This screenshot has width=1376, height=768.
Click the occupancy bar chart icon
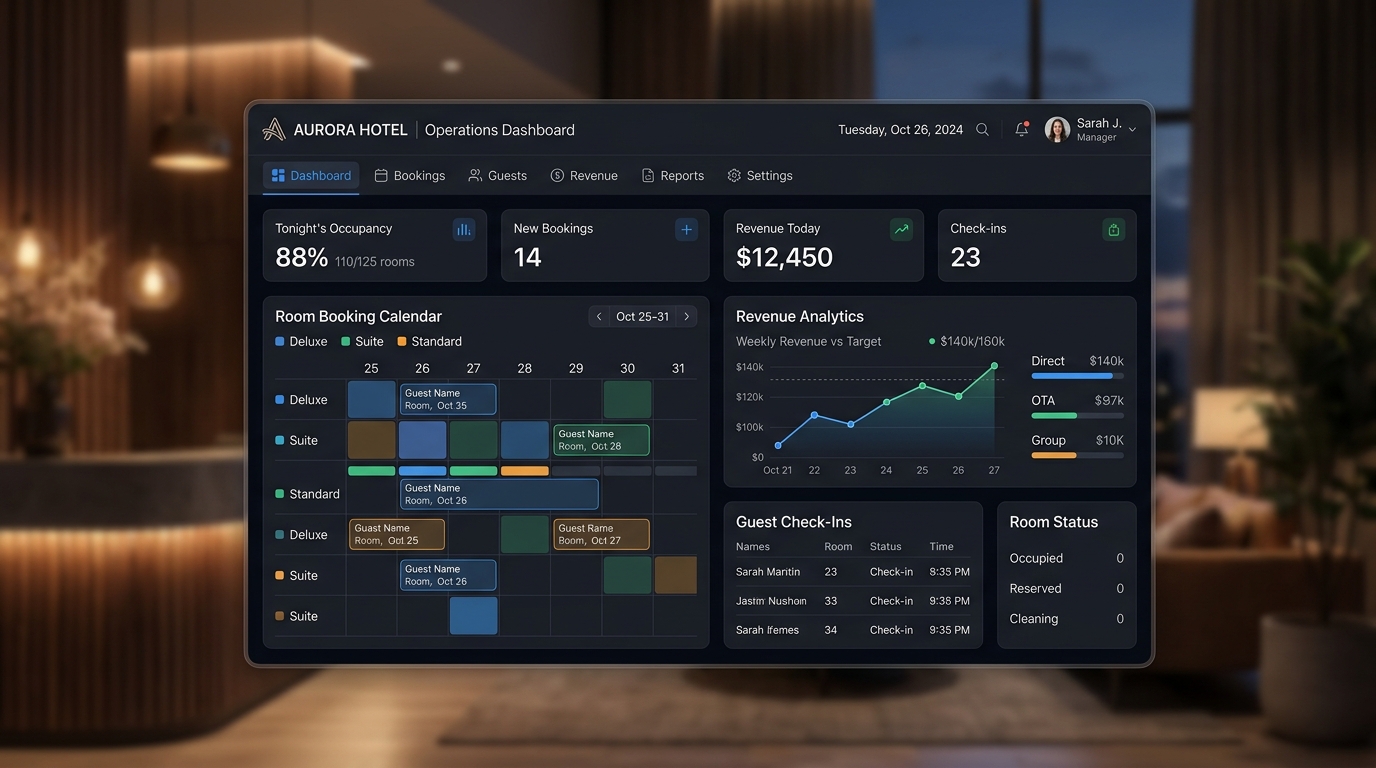[464, 229]
